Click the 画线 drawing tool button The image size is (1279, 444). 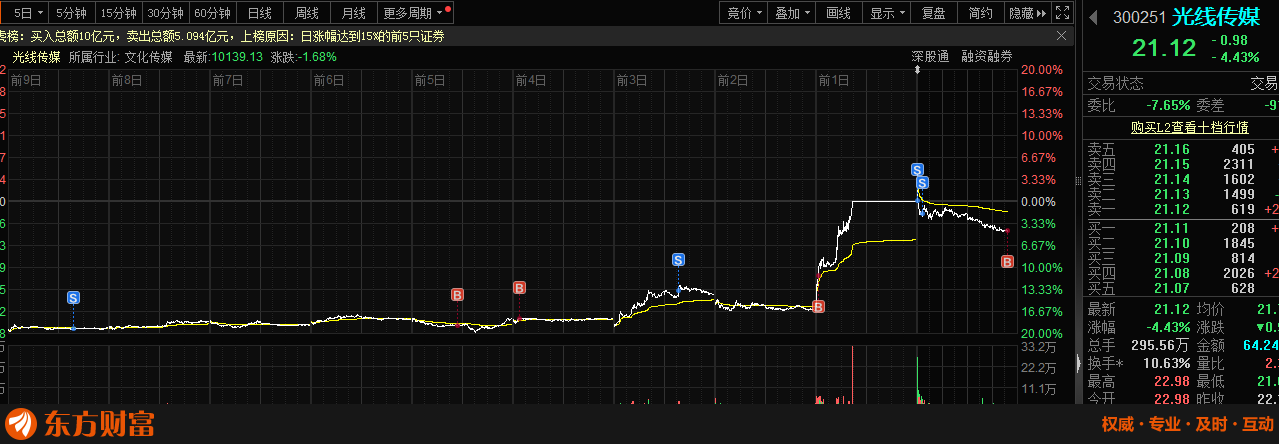(839, 13)
